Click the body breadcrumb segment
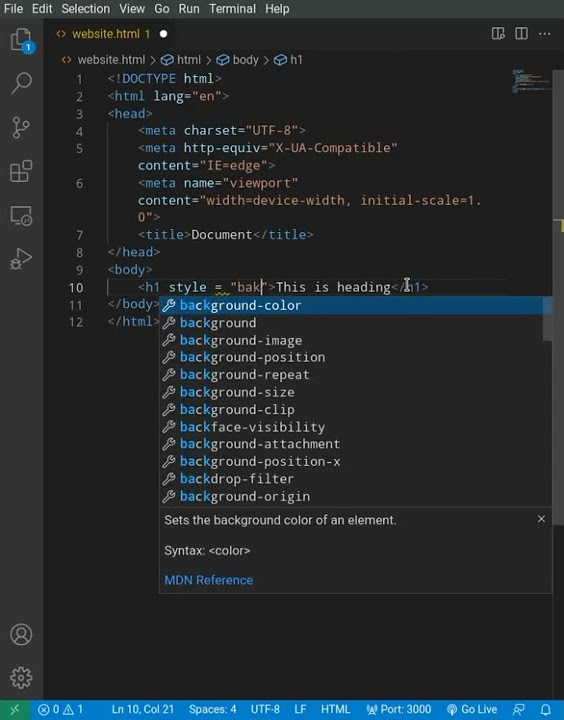 [245, 60]
